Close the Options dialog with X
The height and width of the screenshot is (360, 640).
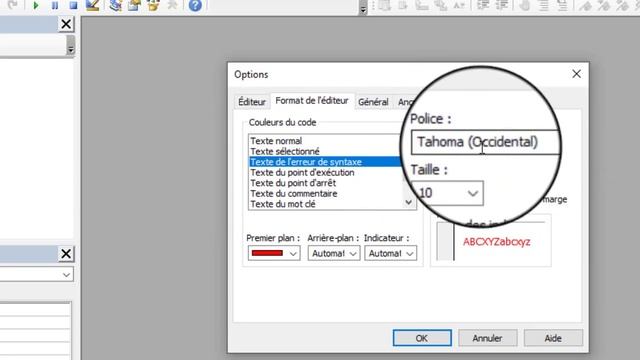click(576, 74)
